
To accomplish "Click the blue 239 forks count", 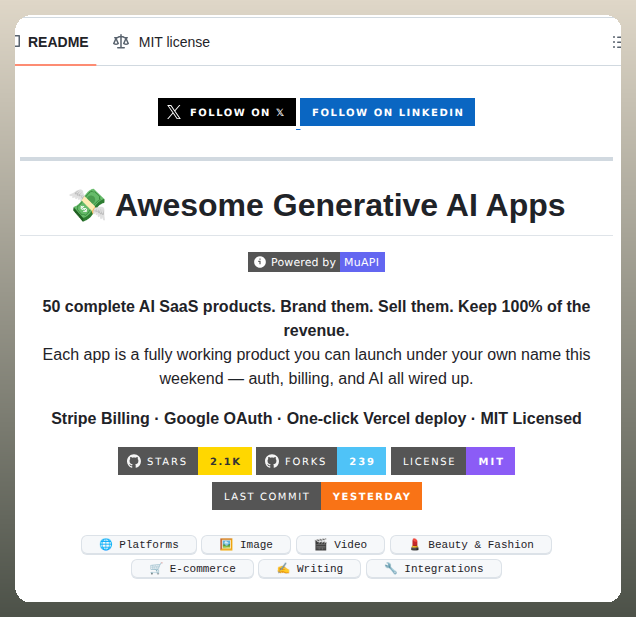I will 361,461.
